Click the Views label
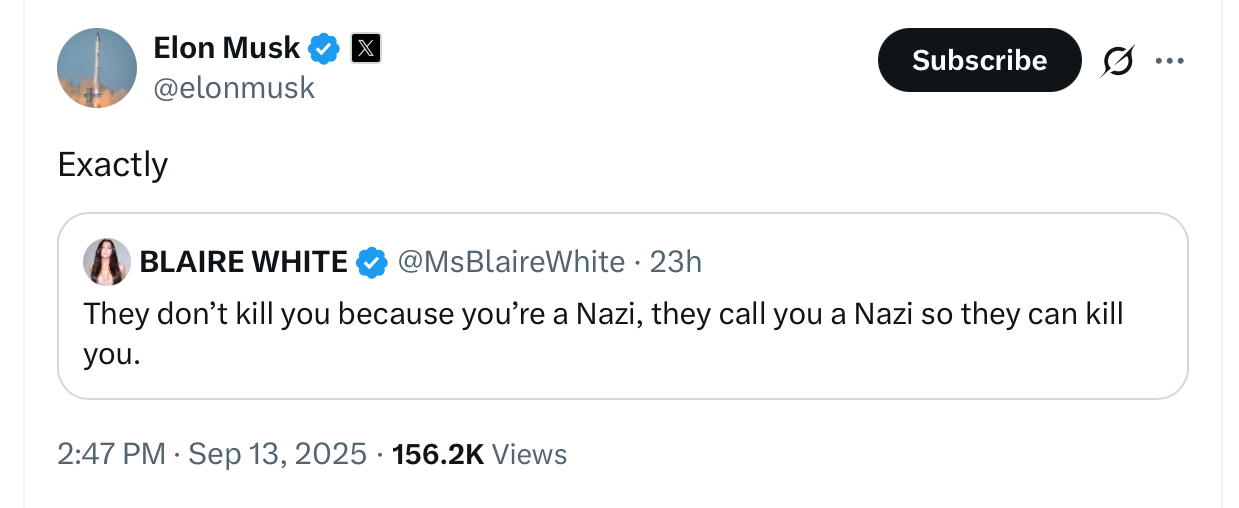This screenshot has width=1239, height=508. coord(529,455)
